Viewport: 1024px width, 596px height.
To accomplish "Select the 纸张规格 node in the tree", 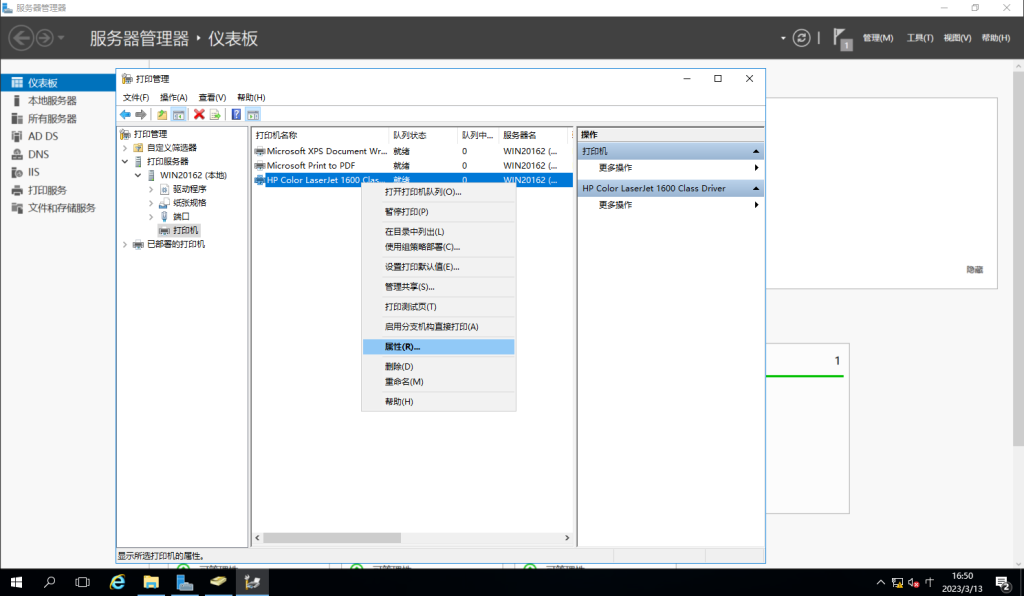I will click(189, 203).
